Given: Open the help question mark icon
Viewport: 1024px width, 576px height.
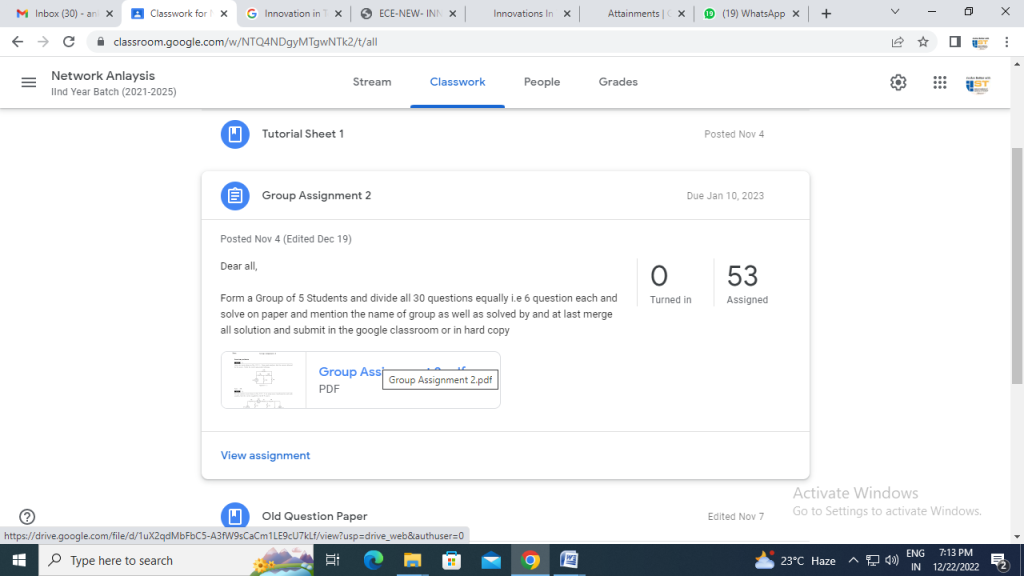Looking at the screenshot, I should point(27,517).
